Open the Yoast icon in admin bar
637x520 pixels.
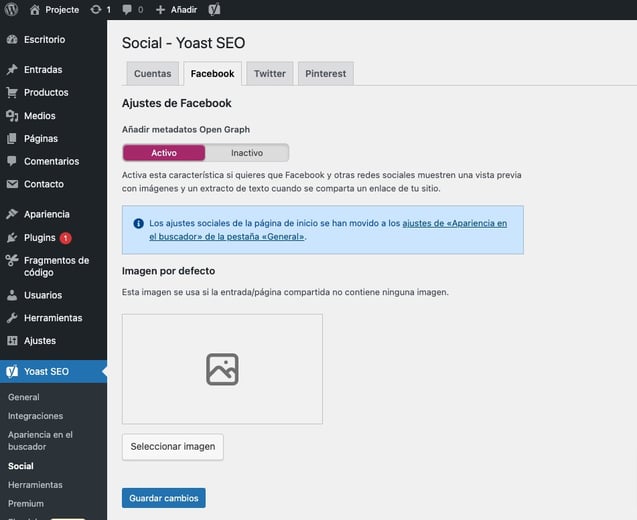click(214, 10)
